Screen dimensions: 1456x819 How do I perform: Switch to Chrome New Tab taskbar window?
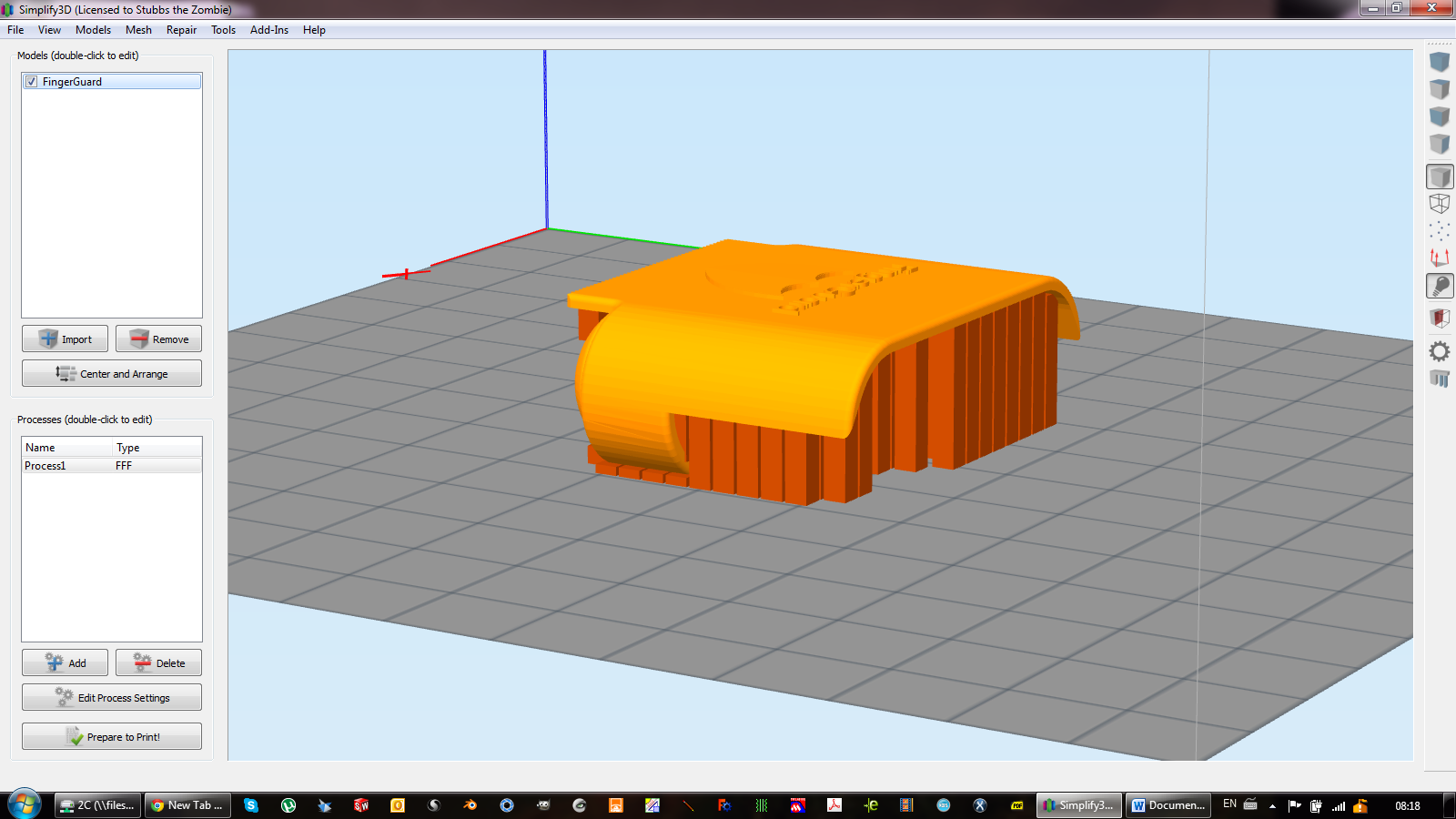(187, 805)
